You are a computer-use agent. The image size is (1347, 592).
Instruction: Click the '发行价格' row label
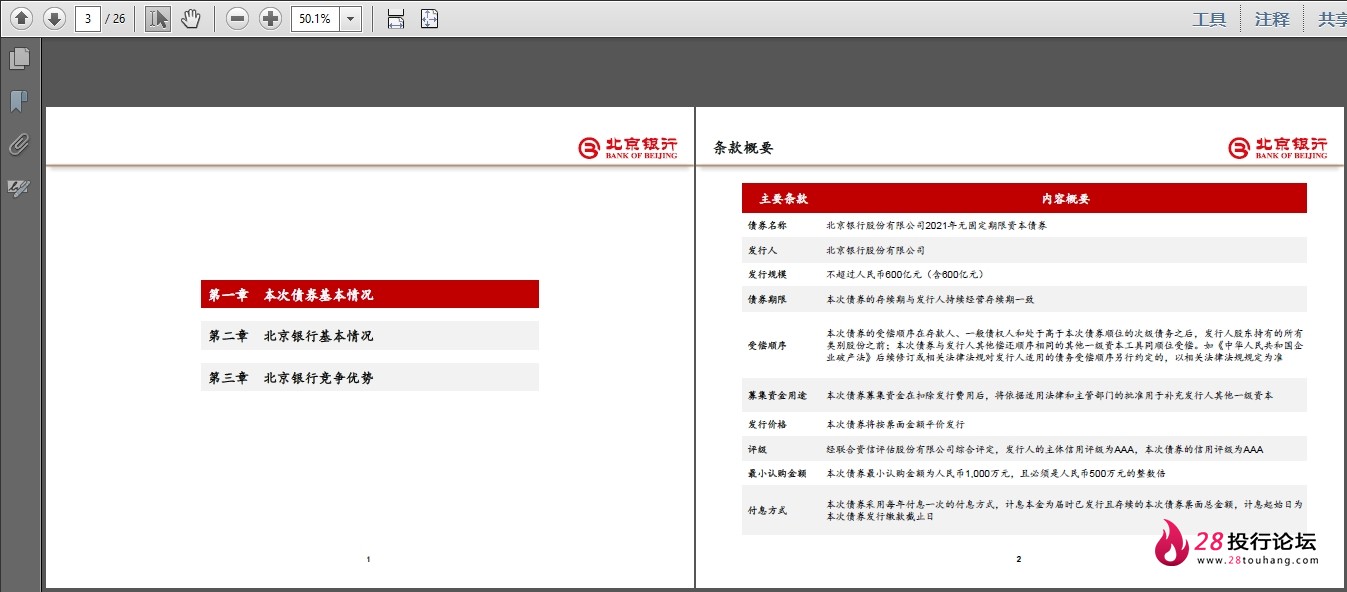click(x=767, y=424)
